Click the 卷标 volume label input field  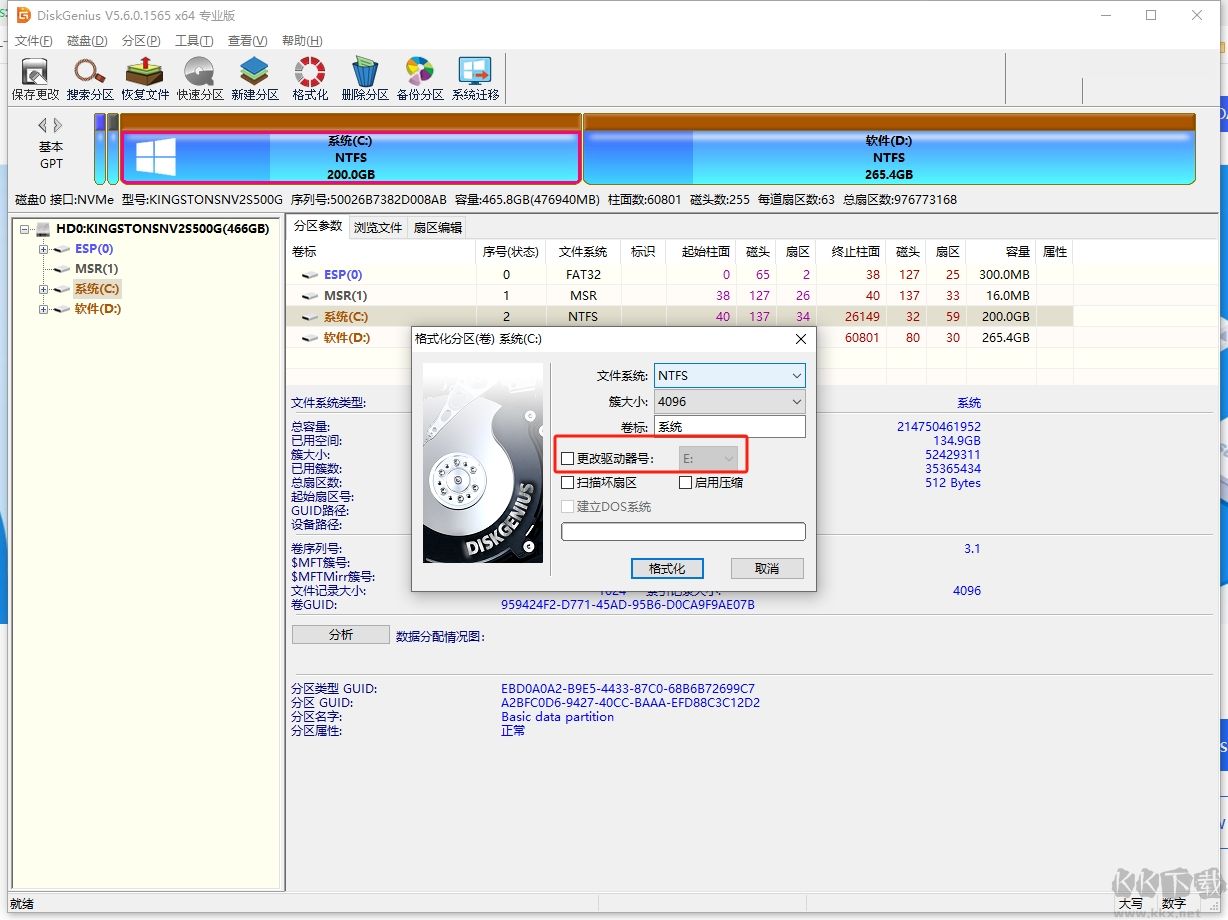pos(729,428)
